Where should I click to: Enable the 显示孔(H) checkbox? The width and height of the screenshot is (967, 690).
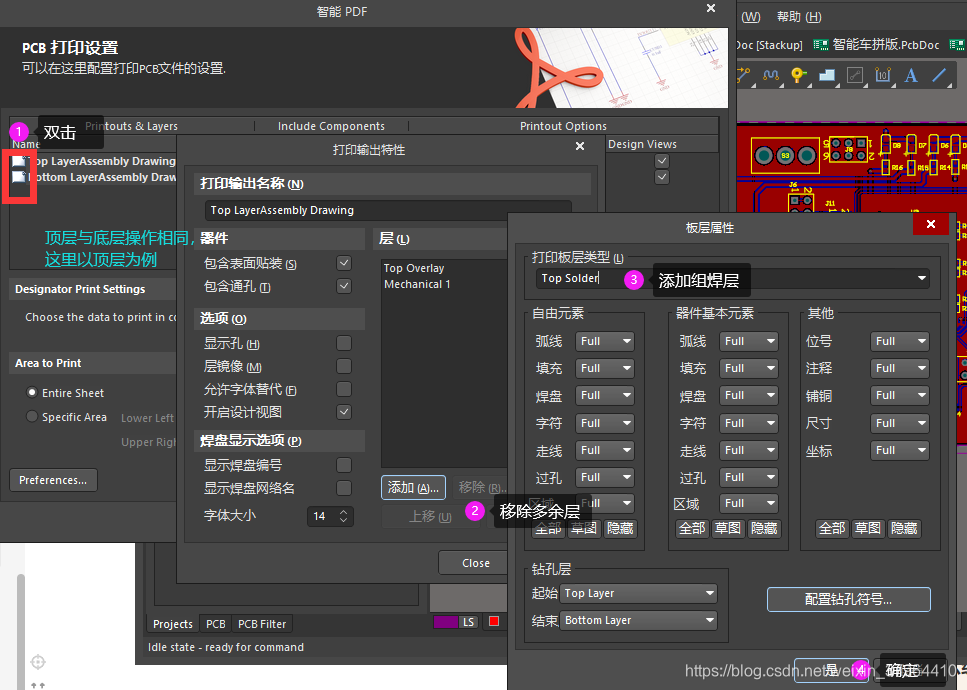point(344,343)
